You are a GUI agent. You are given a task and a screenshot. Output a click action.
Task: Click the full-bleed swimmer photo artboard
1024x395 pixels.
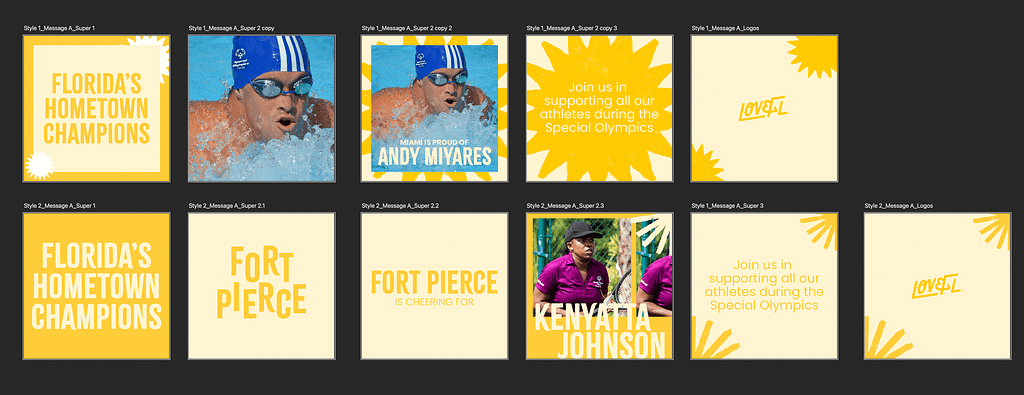(x=261, y=108)
